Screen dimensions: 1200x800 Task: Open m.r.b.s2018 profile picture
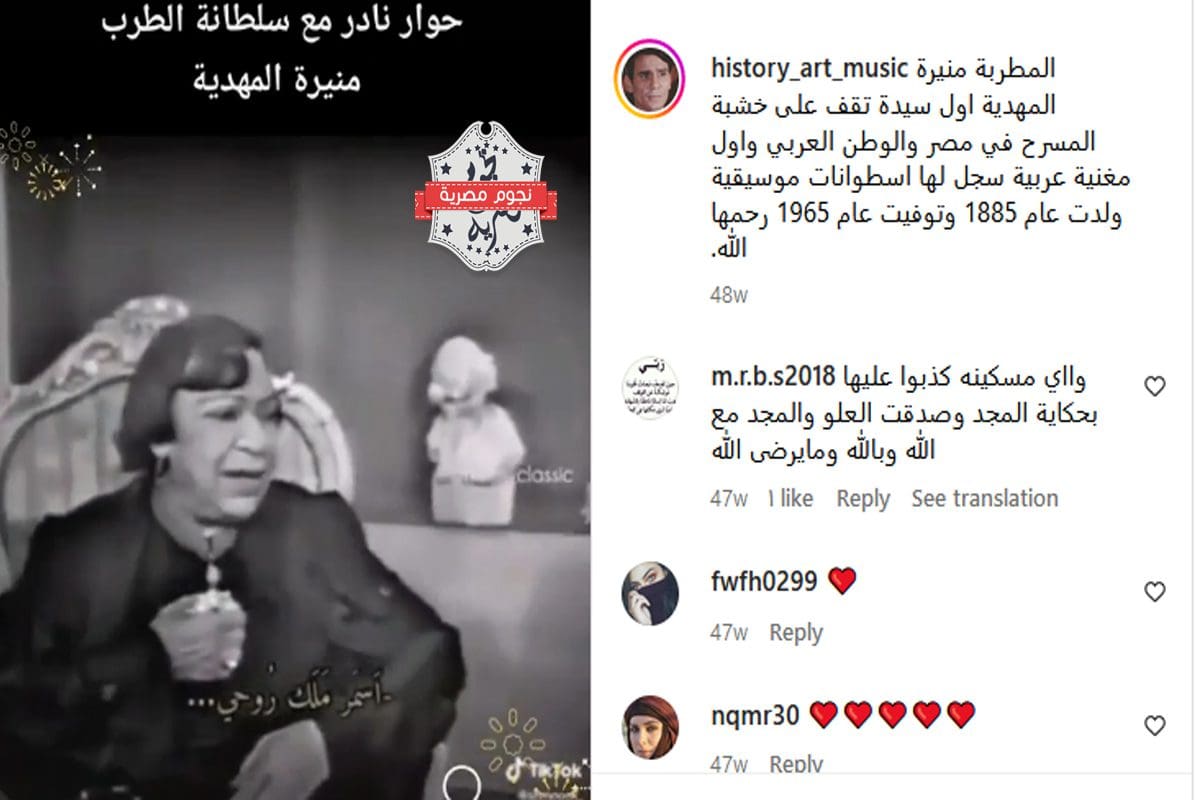coord(649,386)
